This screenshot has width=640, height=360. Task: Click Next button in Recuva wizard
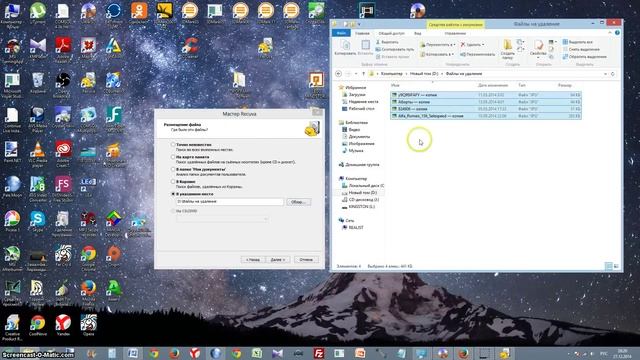[x=278, y=260]
